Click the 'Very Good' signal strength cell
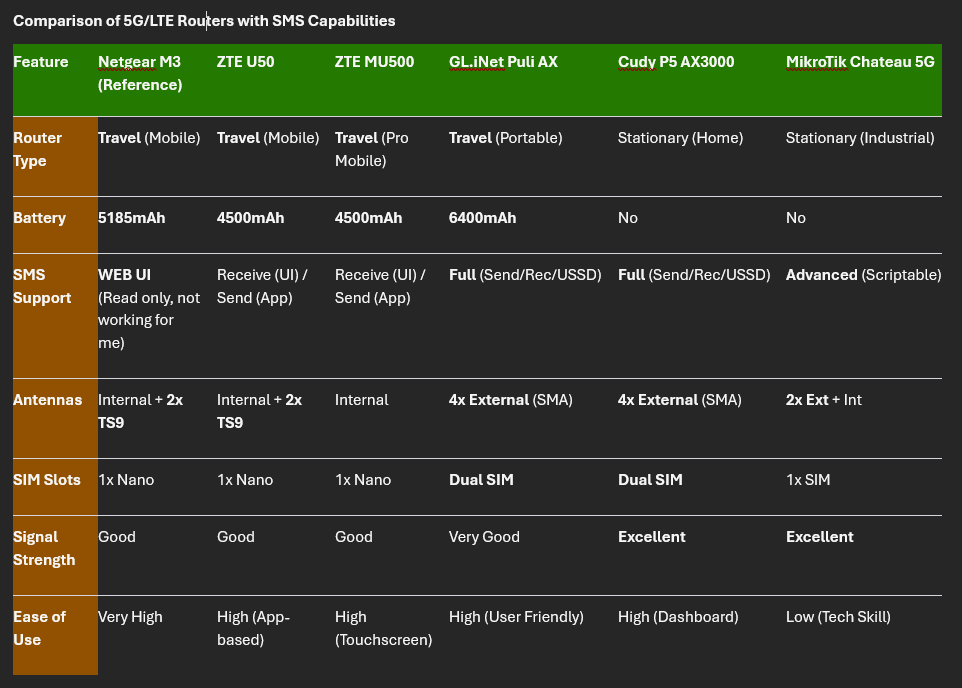Image resolution: width=962 pixels, height=688 pixels. pos(484,537)
